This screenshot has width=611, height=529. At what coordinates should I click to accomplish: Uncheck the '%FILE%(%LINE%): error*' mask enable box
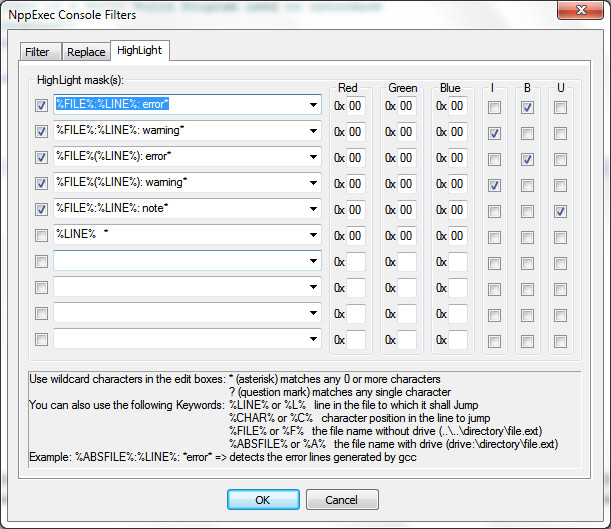(41, 157)
